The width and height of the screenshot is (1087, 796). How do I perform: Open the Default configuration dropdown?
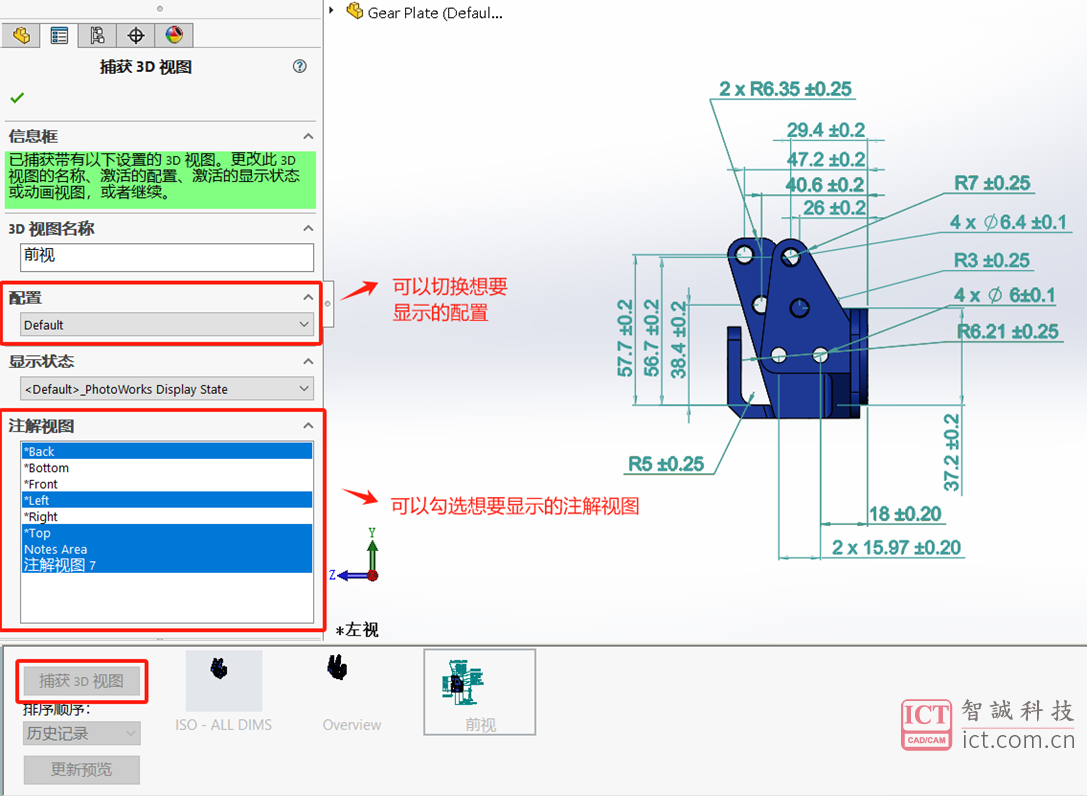click(x=167, y=325)
